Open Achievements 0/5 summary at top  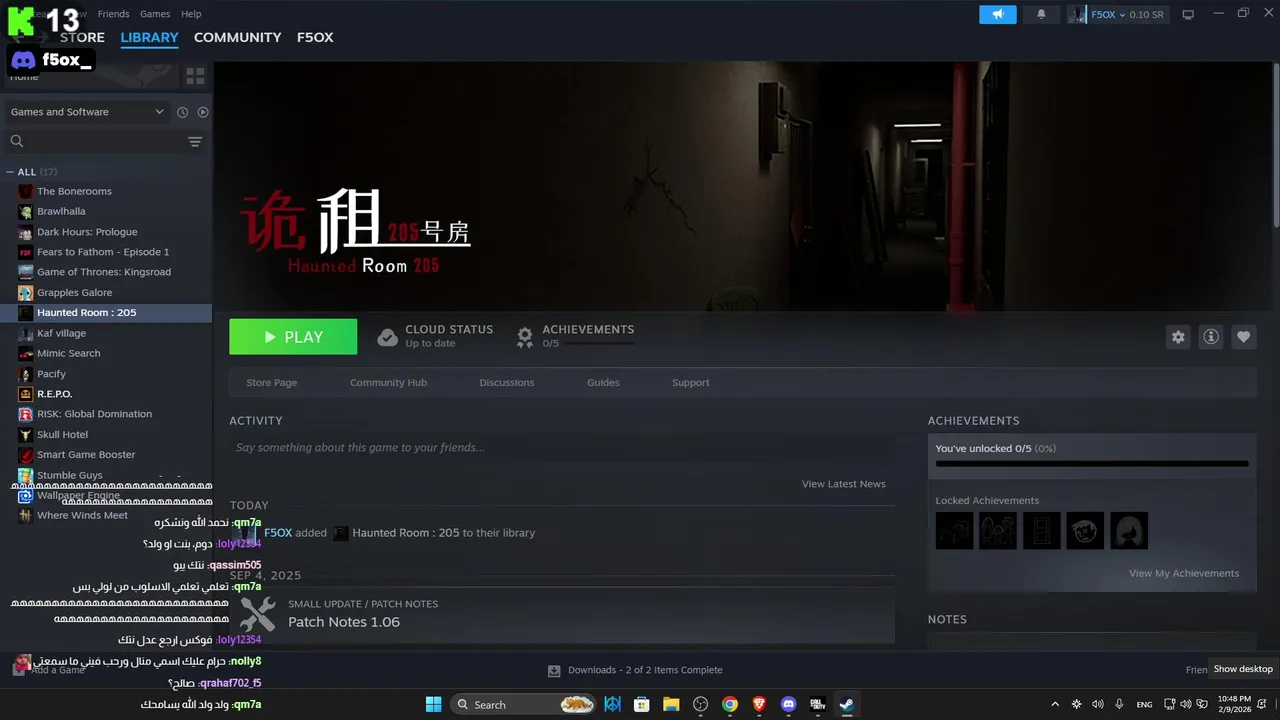click(575, 336)
